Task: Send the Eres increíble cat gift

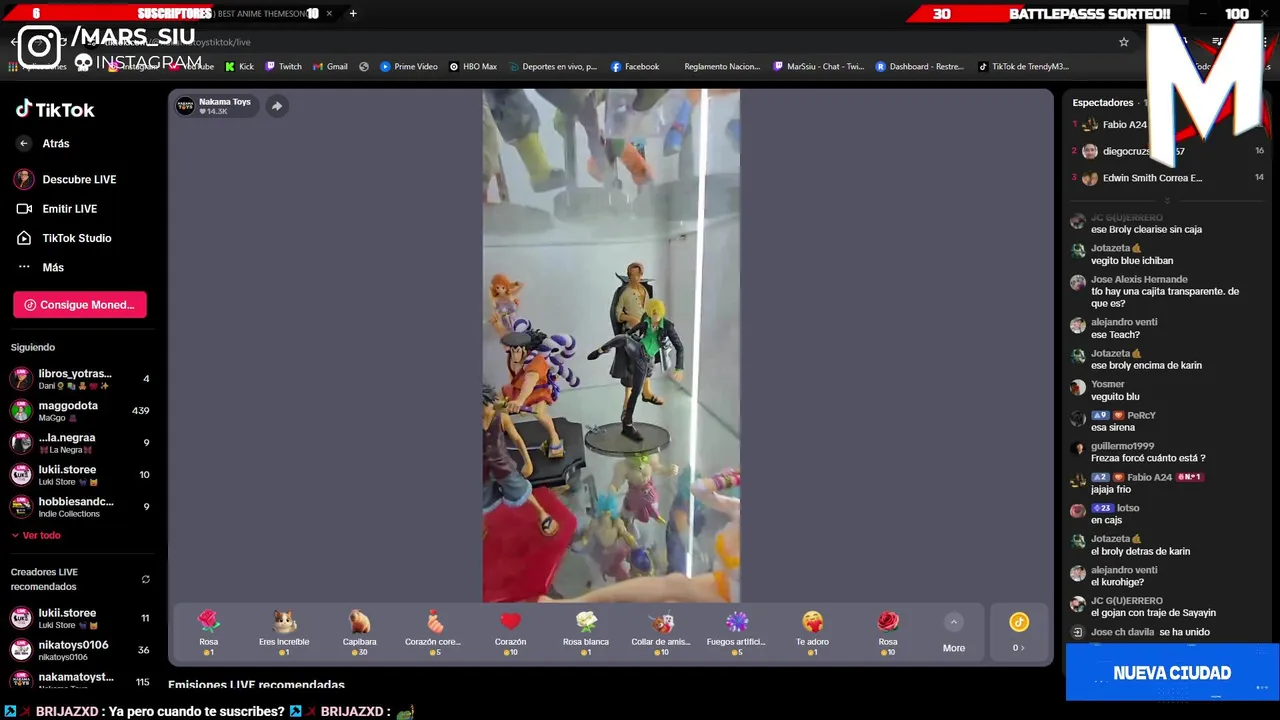Action: 284,633
